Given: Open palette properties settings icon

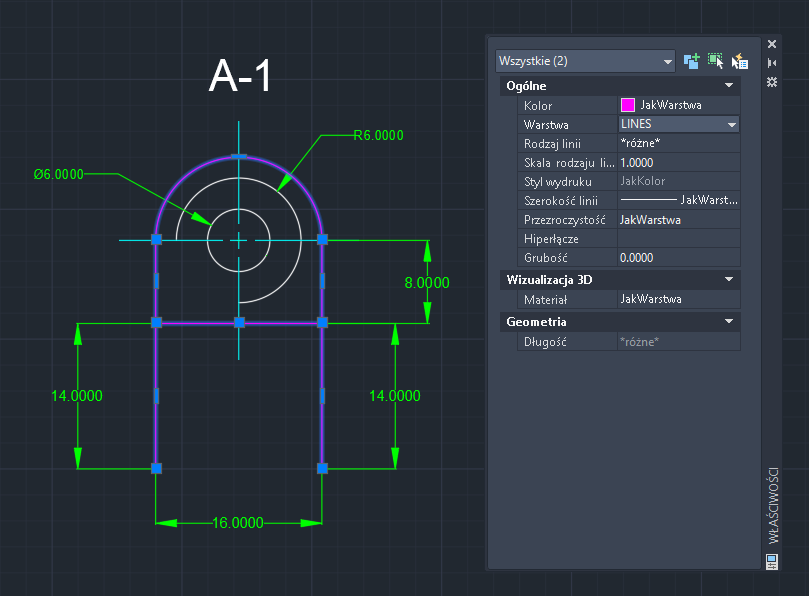Looking at the screenshot, I should pos(772,82).
